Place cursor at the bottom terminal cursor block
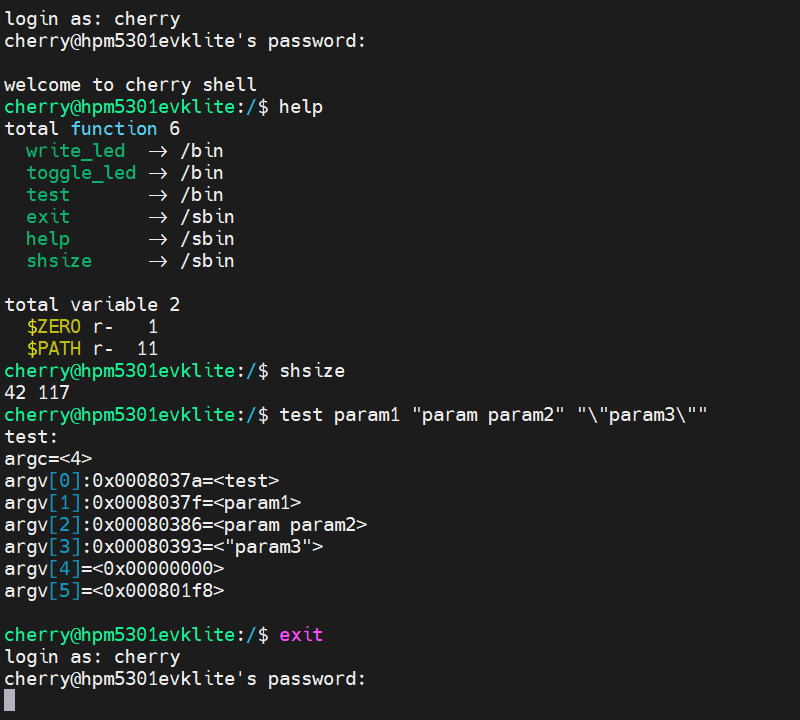Image resolution: width=800 pixels, height=720 pixels. pos(10,700)
